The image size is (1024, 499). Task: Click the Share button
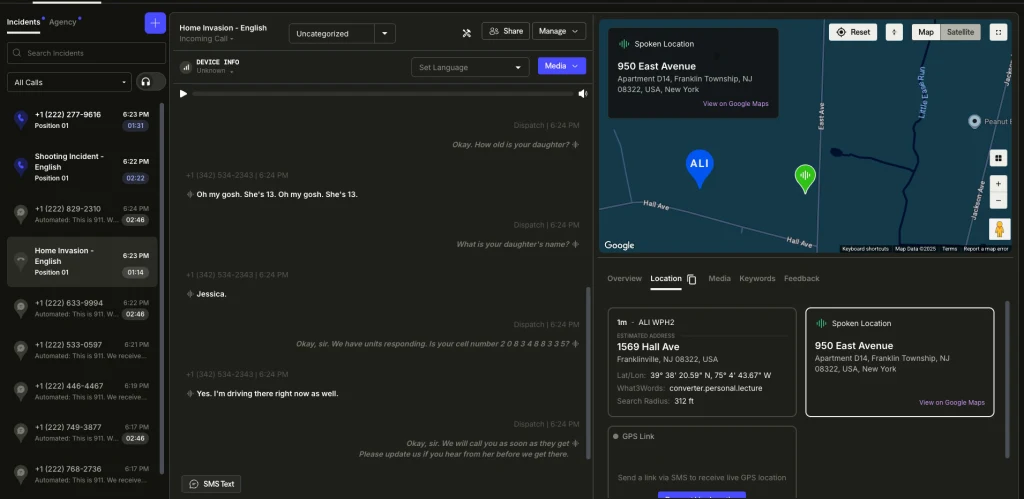[x=504, y=31]
